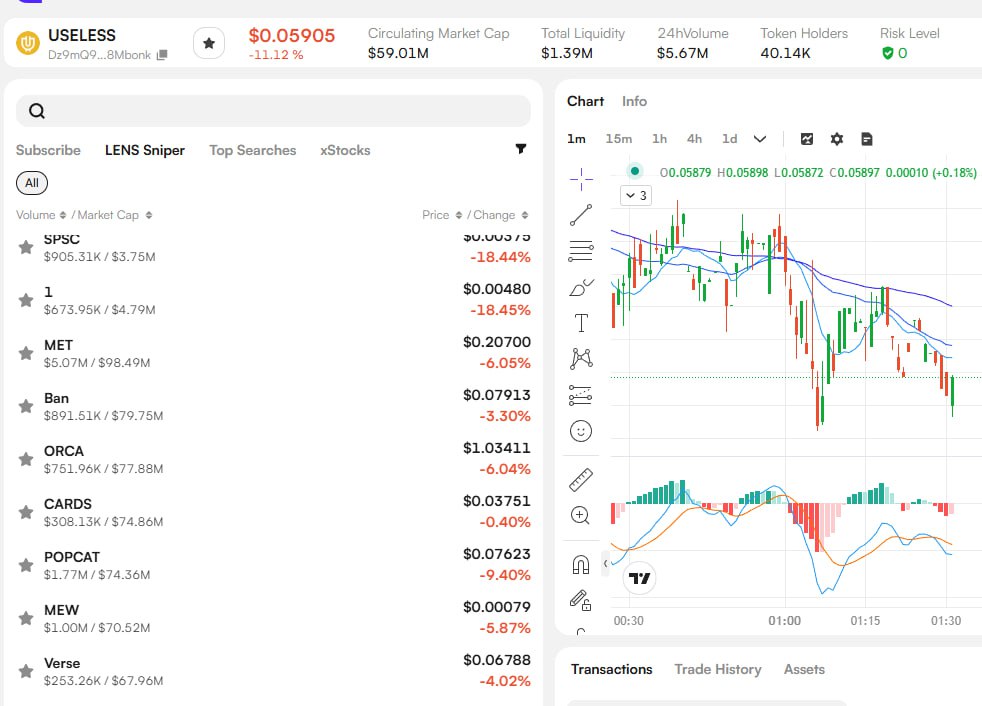Star the token named 1
Screen dimensions: 982x706
(26, 300)
